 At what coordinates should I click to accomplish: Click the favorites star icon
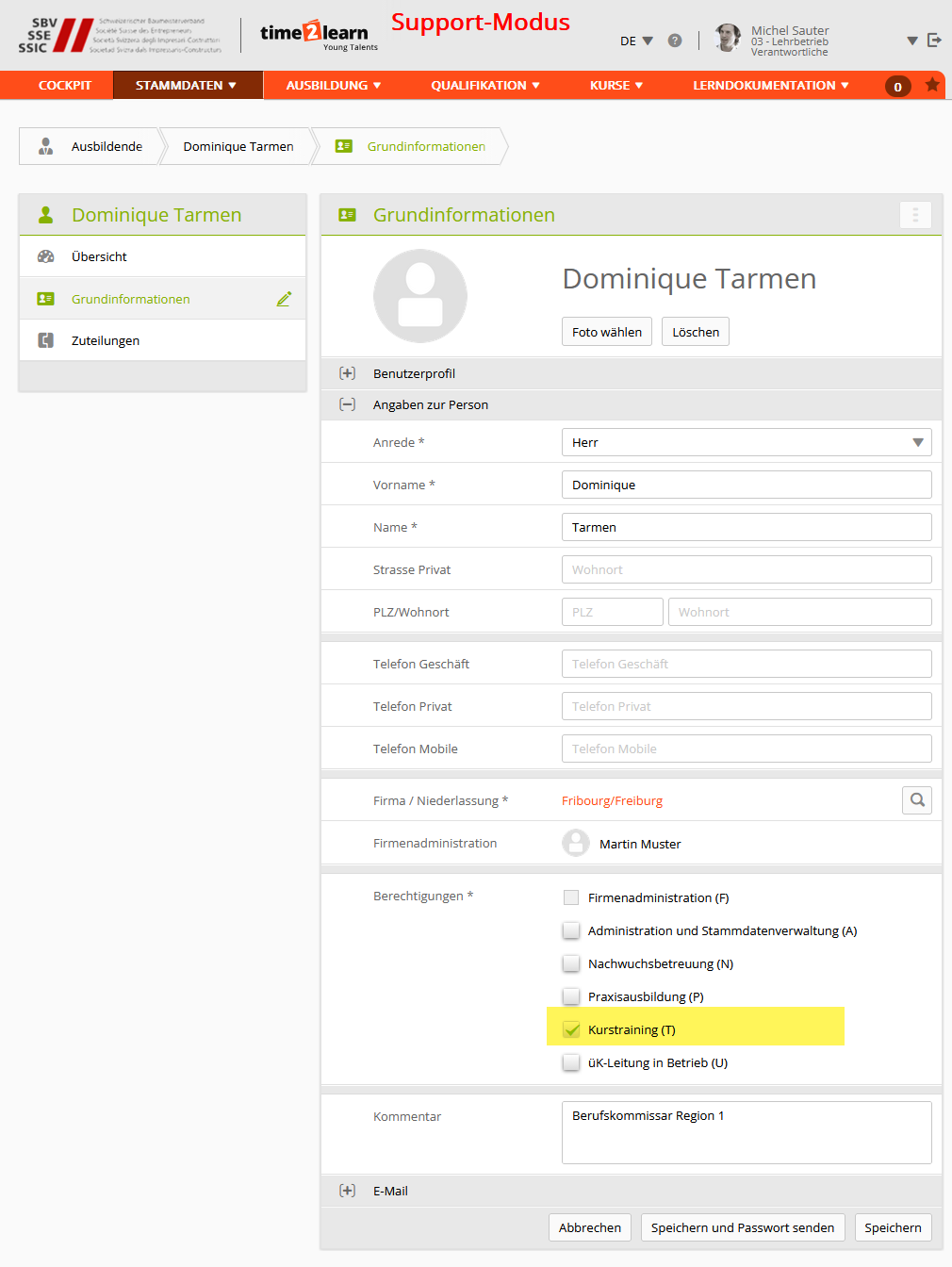pyautogui.click(x=932, y=85)
